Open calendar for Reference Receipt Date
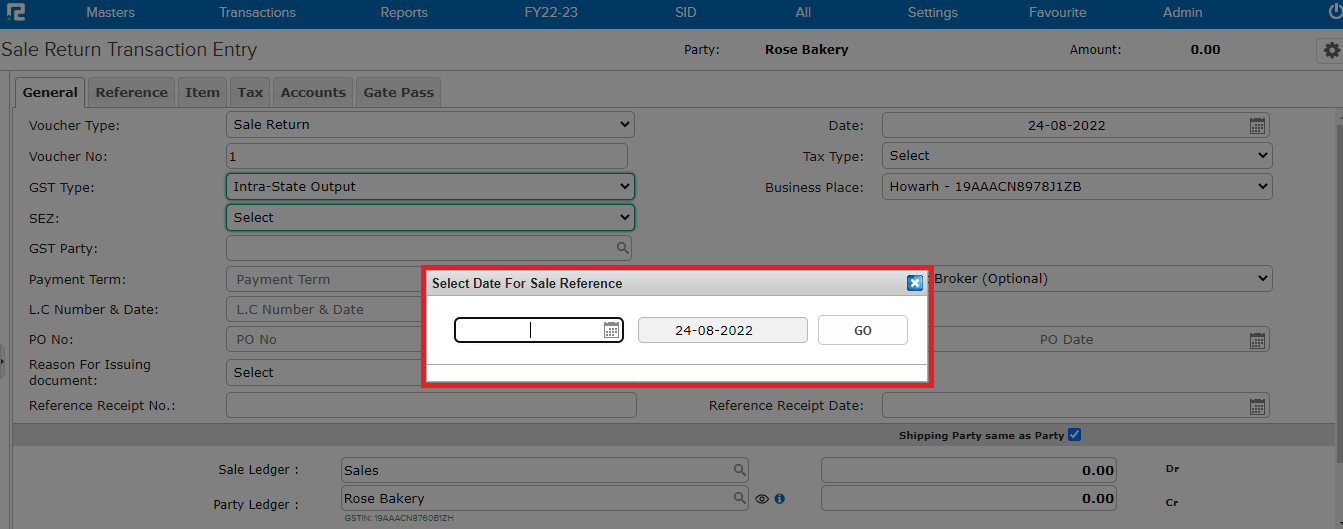Image resolution: width=1343 pixels, height=529 pixels. (x=1257, y=406)
